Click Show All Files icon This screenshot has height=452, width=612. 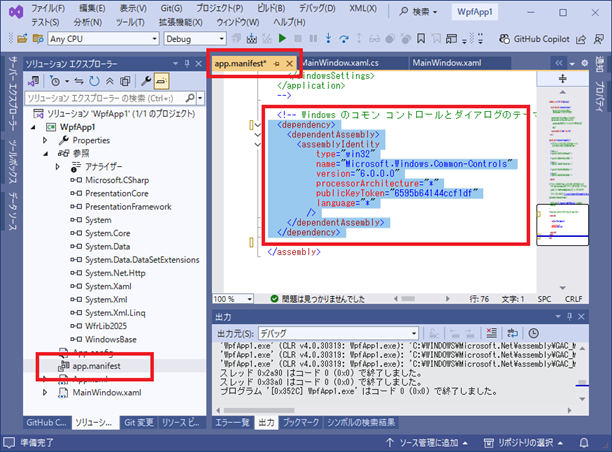coord(125,81)
